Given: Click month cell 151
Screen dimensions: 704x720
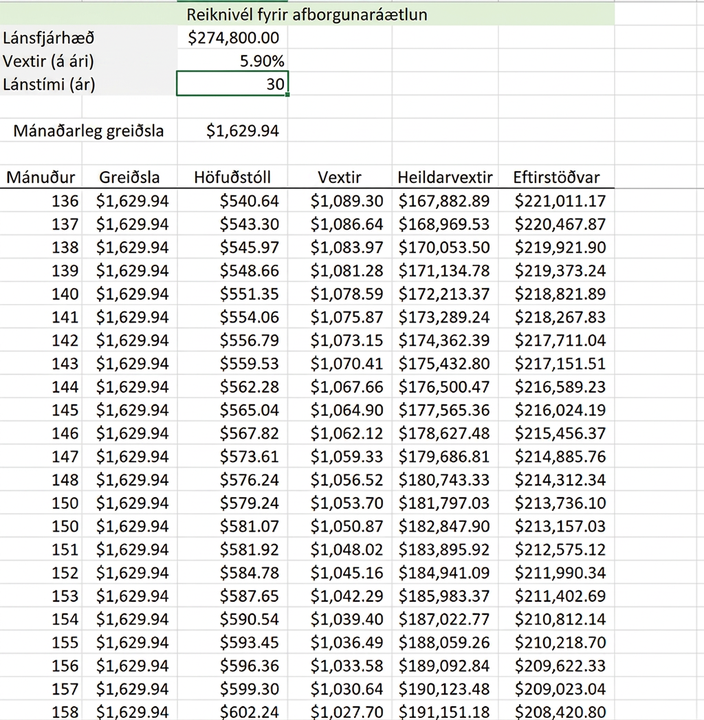Looking at the screenshot, I should click(x=41, y=549).
